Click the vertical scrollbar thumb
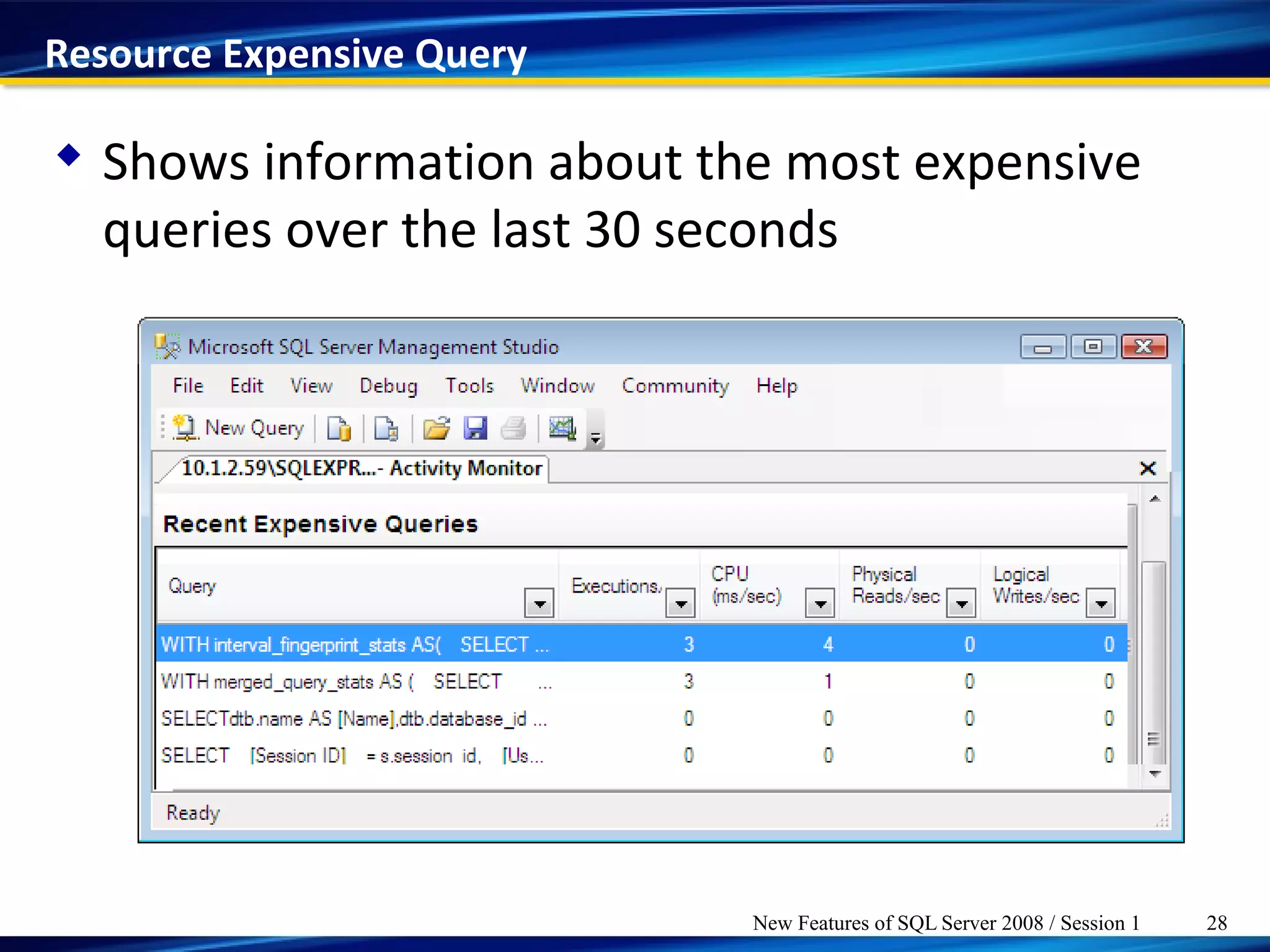 [x=1154, y=663]
